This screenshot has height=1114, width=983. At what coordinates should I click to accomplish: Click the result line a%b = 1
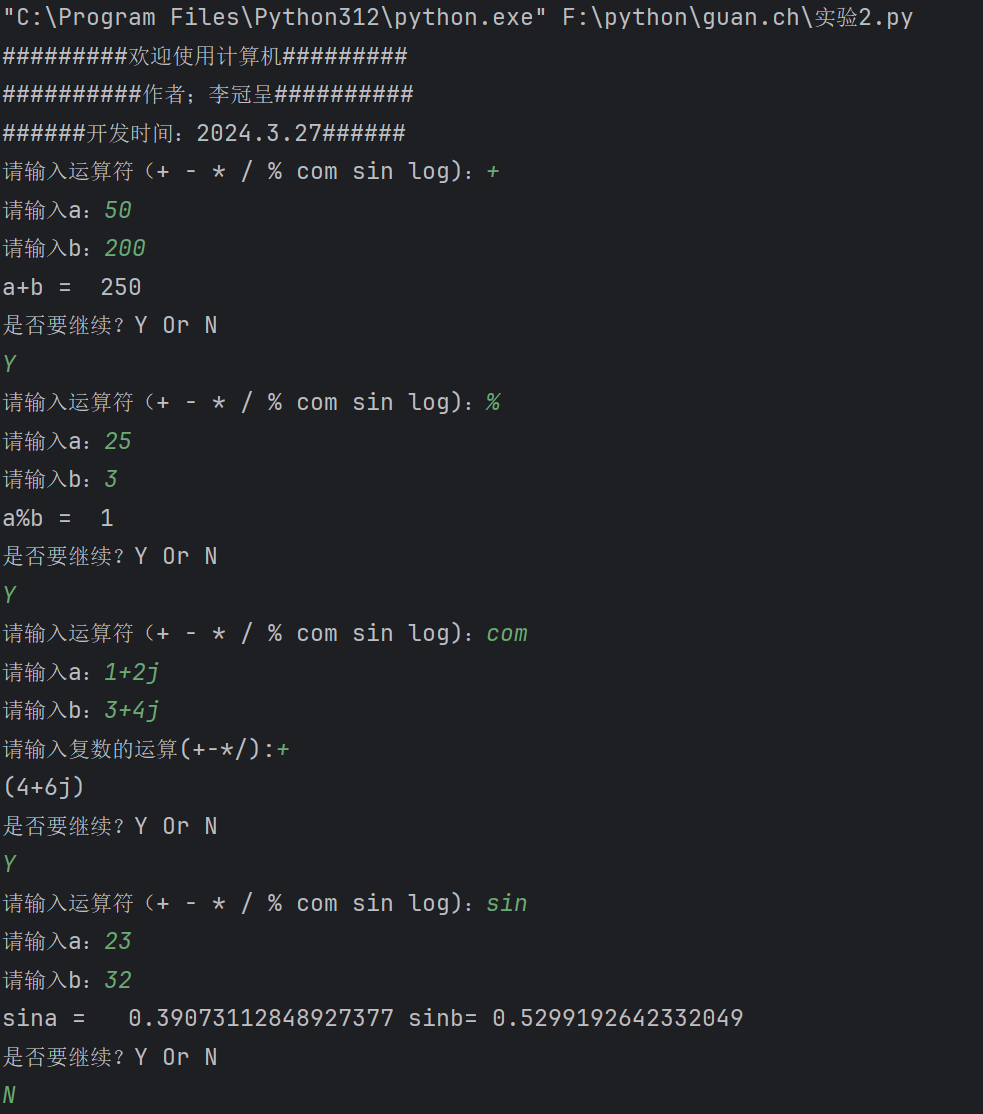[x=58, y=518]
